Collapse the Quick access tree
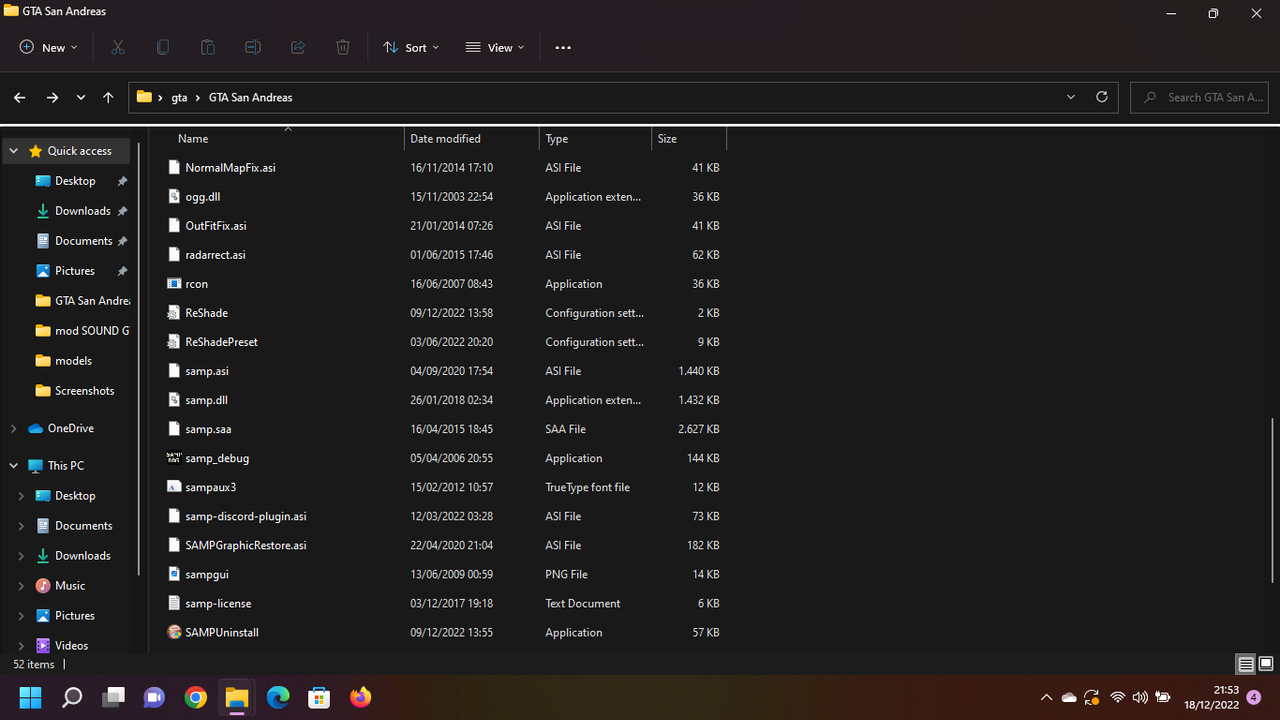Screen dimensions: 1280x720 click(x=14, y=151)
